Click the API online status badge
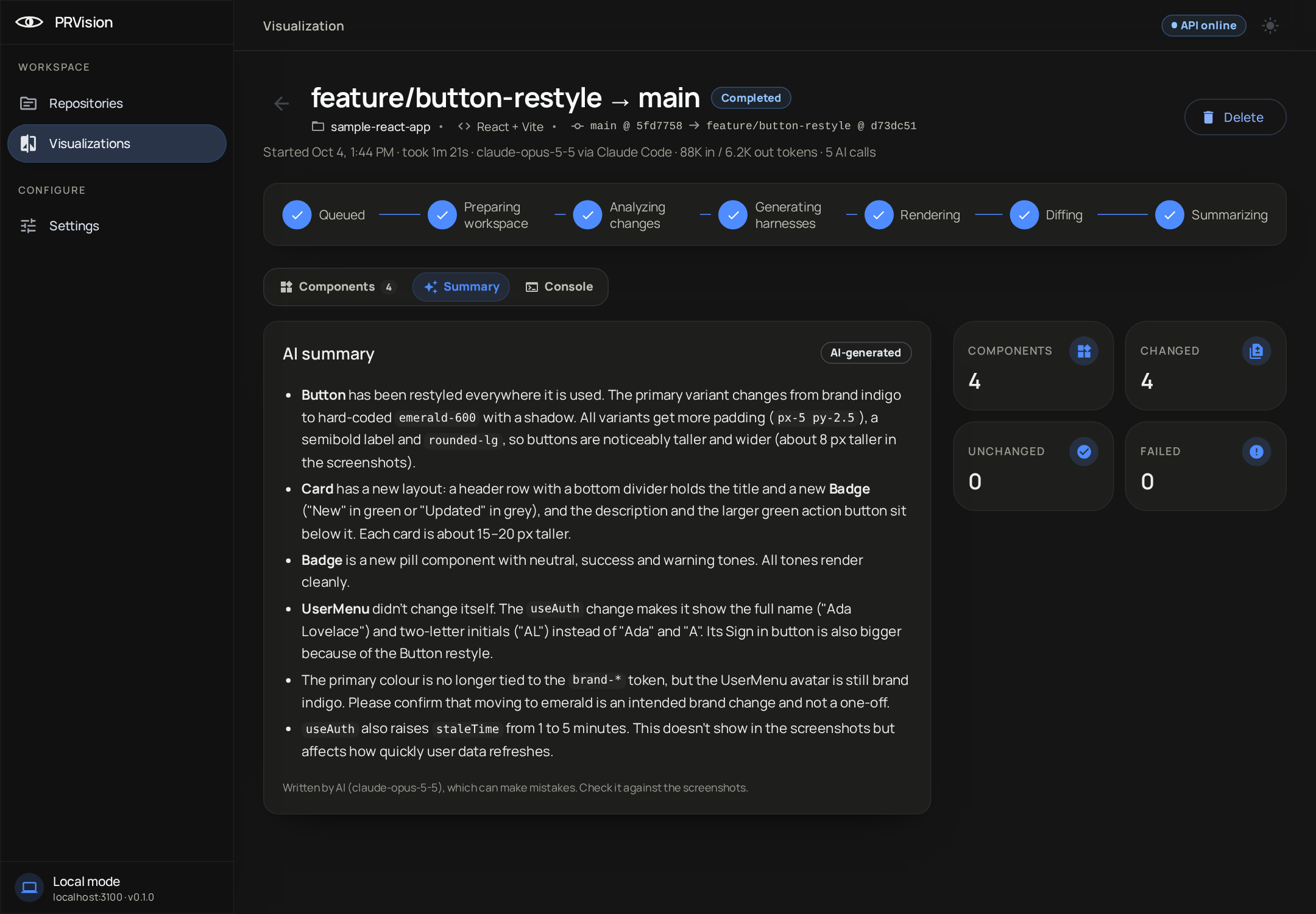This screenshot has width=1316, height=914. pos(1204,26)
